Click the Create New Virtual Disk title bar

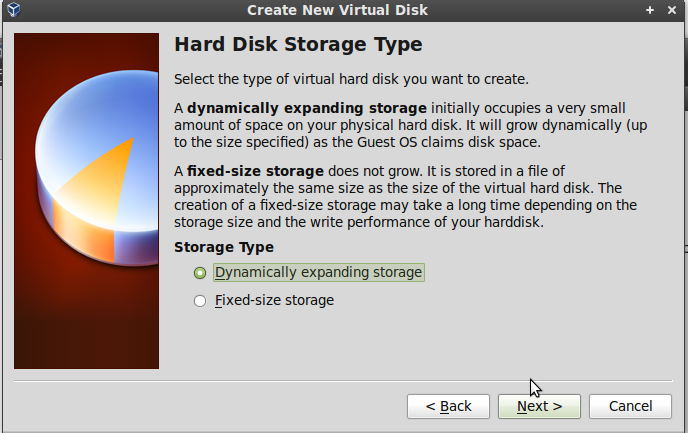point(337,10)
